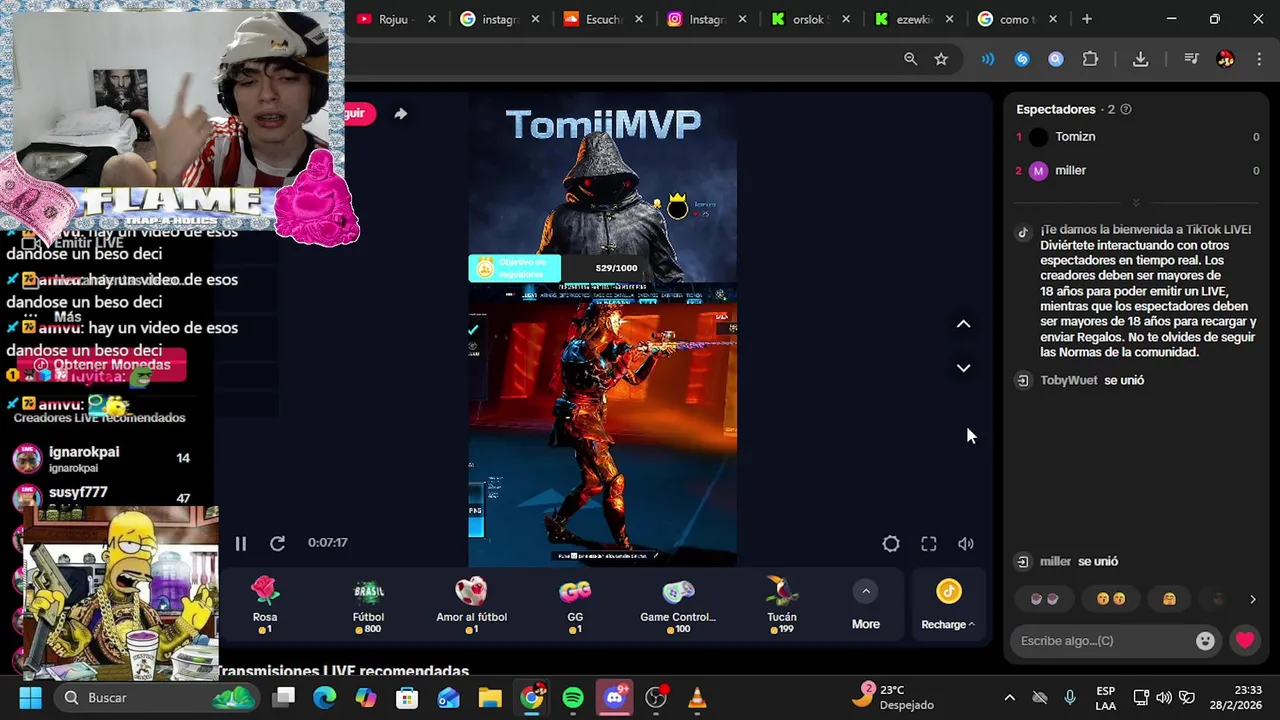This screenshot has width=1280, height=720.
Task: Send the Amor al fútbol gift
Action: pyautogui.click(x=471, y=605)
